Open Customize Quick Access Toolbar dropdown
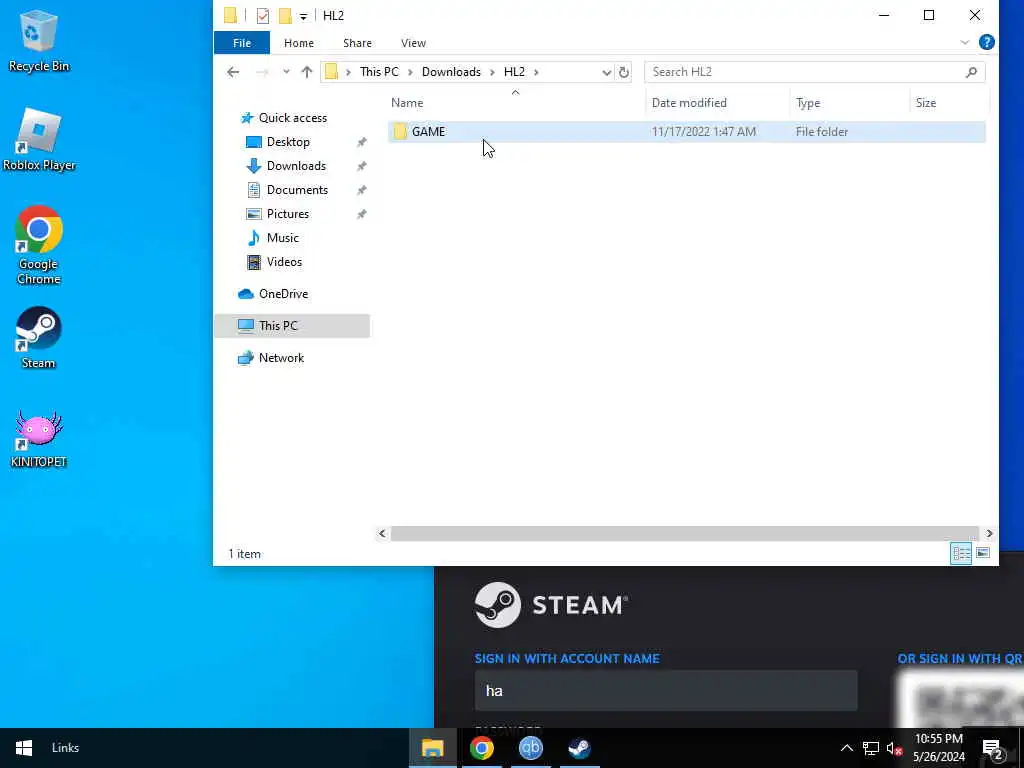This screenshot has height=768, width=1024. (303, 16)
